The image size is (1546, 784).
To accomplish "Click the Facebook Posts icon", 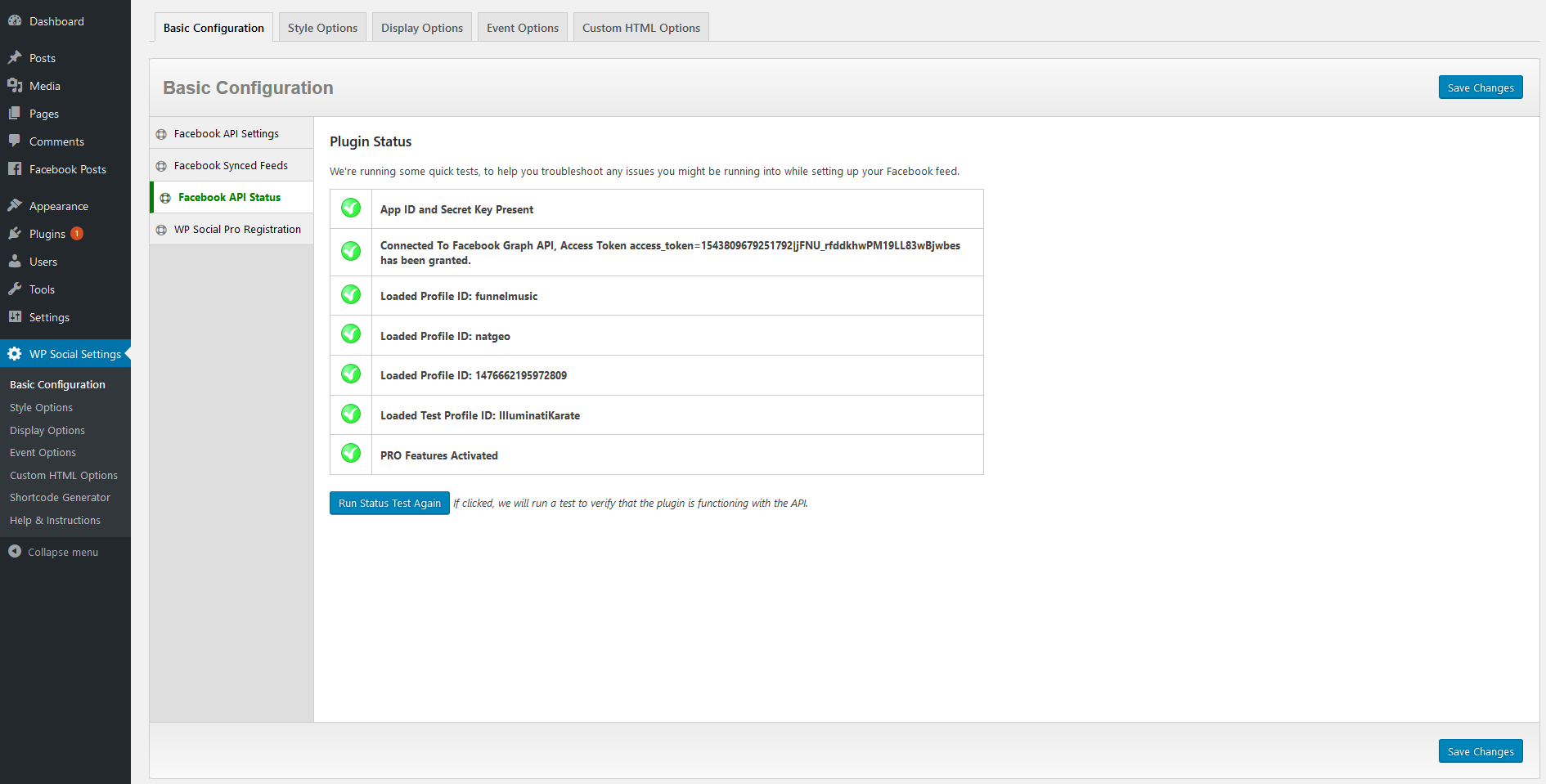I will 15,169.
